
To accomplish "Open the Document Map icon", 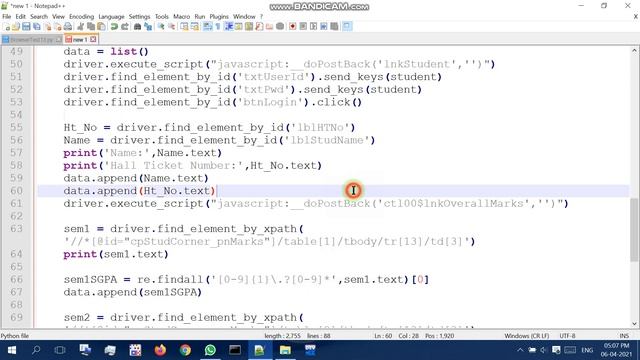I will pos(249,27).
